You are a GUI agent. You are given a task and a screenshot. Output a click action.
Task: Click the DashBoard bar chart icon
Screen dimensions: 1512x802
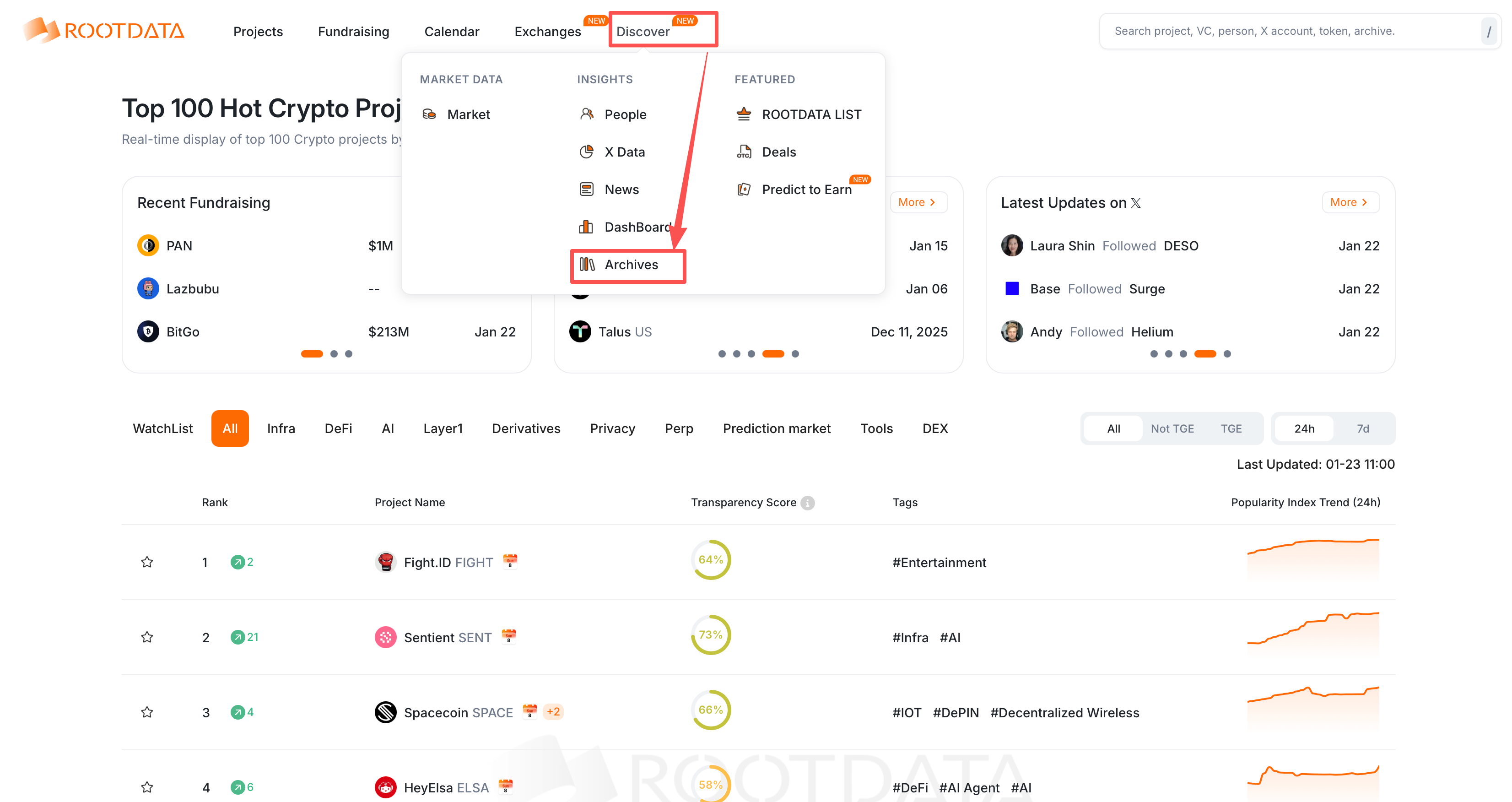(586, 227)
